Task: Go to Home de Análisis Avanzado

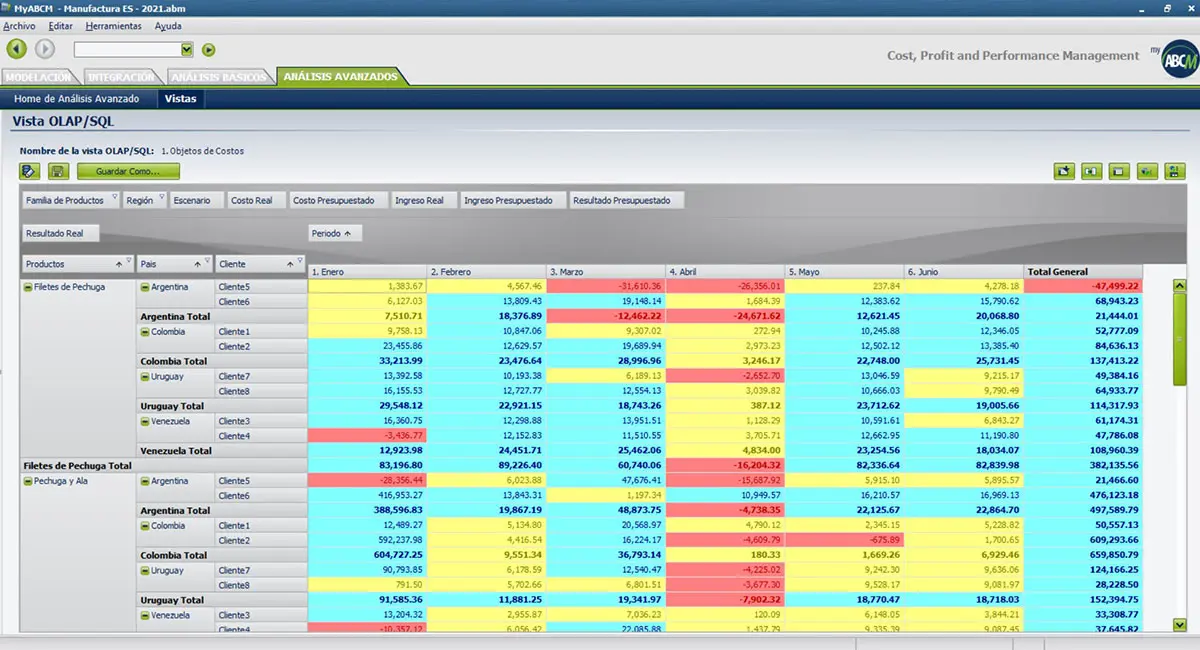Action: pos(77,99)
